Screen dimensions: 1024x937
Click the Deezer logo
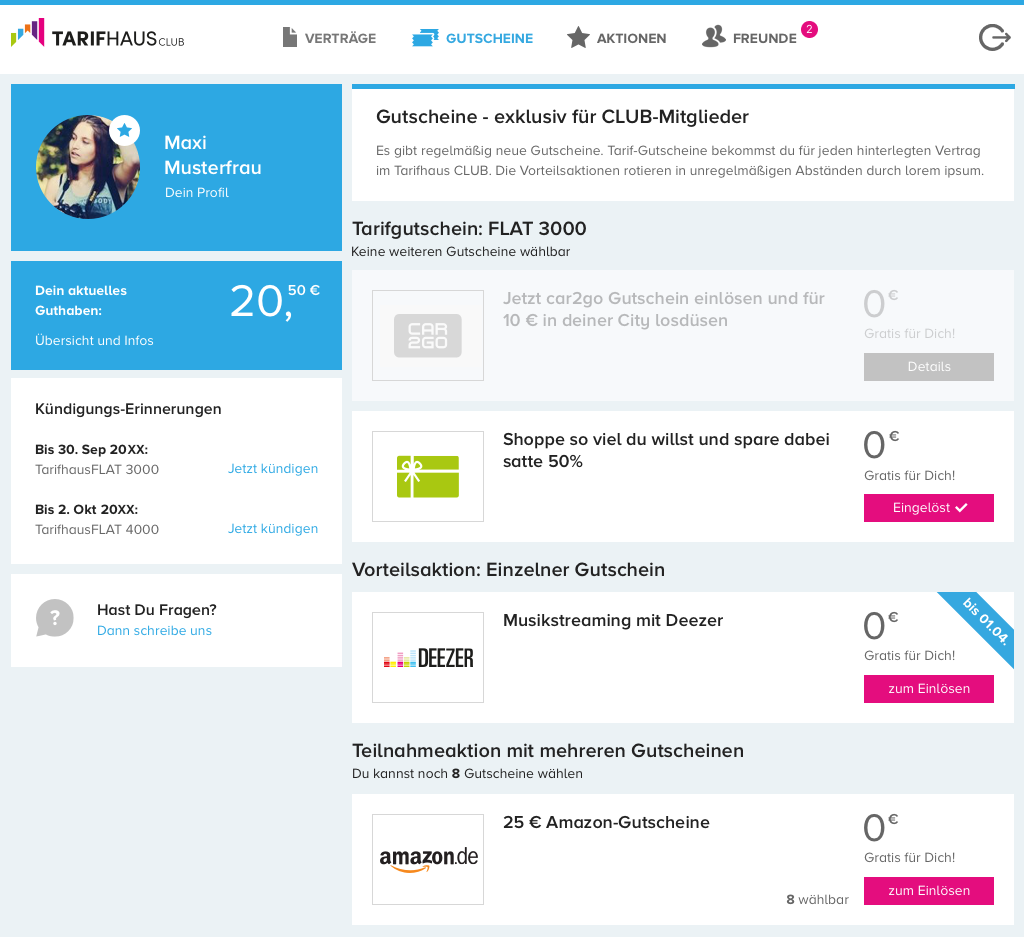(428, 658)
